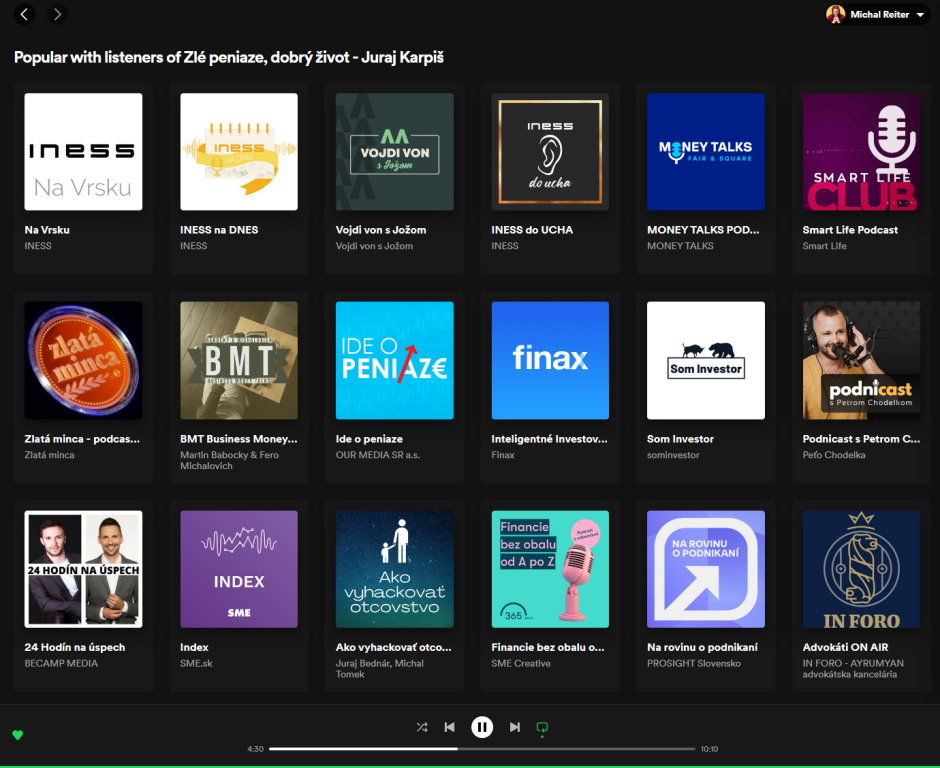This screenshot has width=940, height=768.
Task: Open the Som Investor podcast title
Action: click(680, 439)
